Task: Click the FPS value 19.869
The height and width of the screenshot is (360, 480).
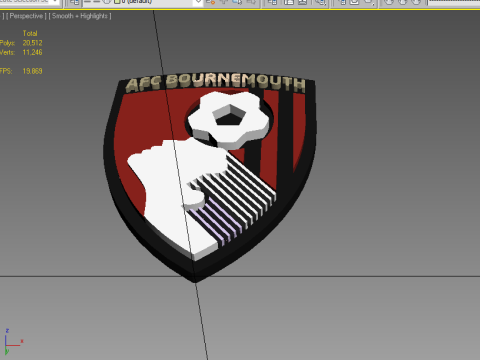Action: [x=32, y=71]
